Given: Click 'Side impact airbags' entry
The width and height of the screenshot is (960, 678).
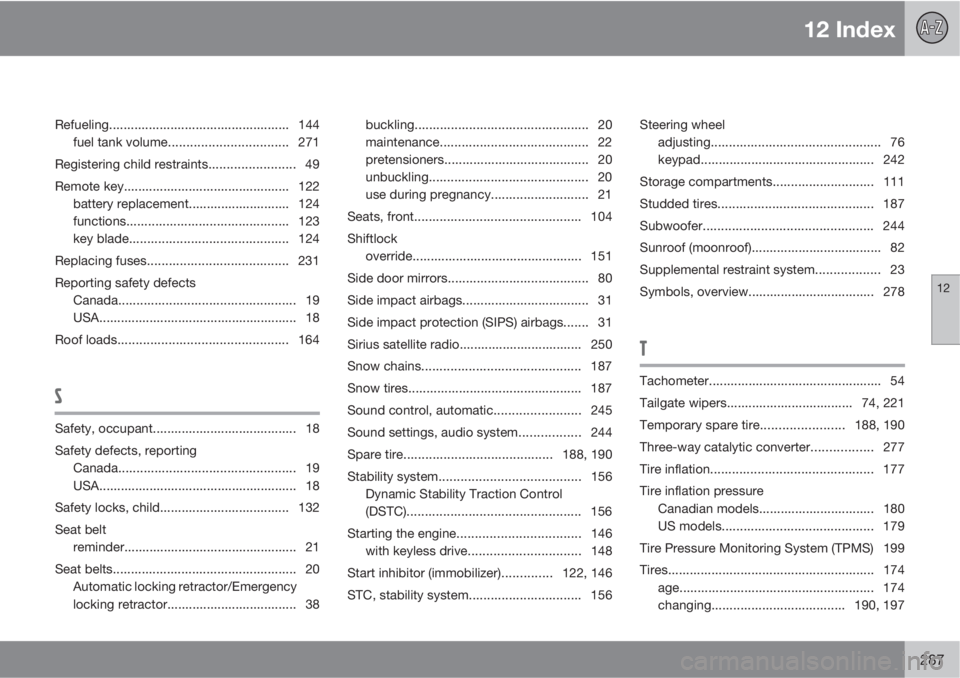Looking at the screenshot, I should [x=479, y=300].
